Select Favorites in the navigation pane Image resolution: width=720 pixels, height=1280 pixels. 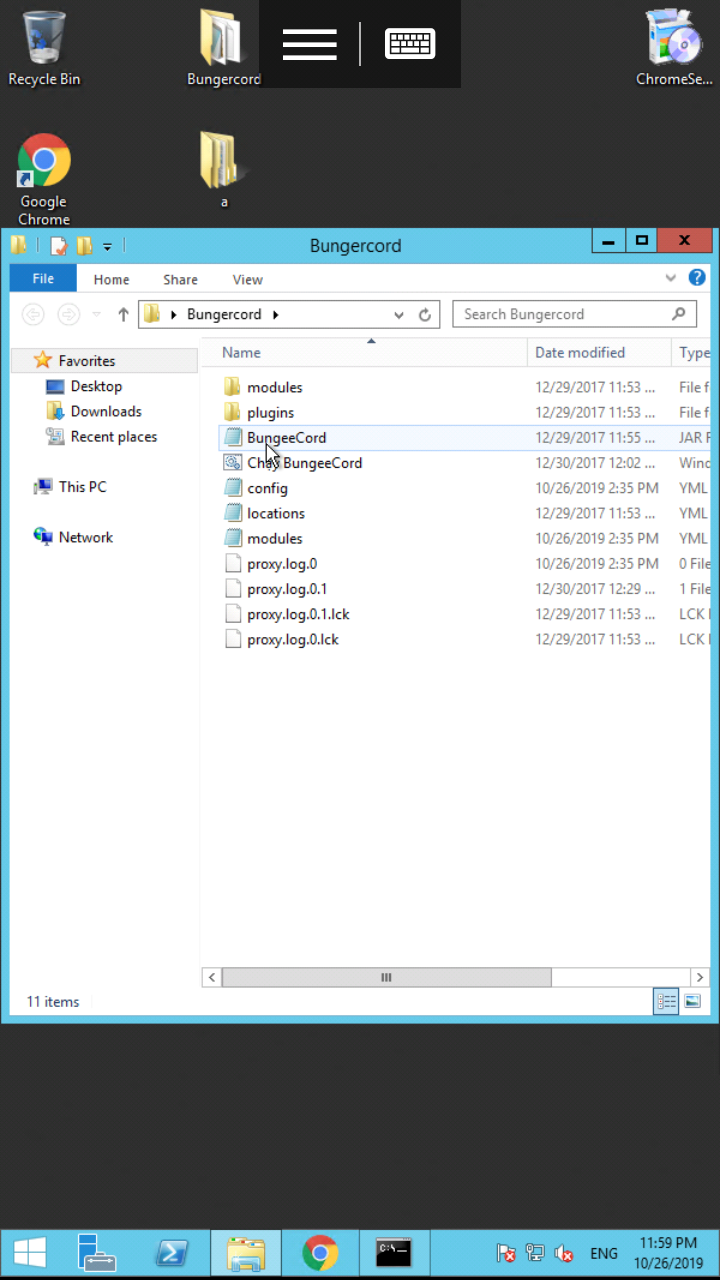click(86, 361)
